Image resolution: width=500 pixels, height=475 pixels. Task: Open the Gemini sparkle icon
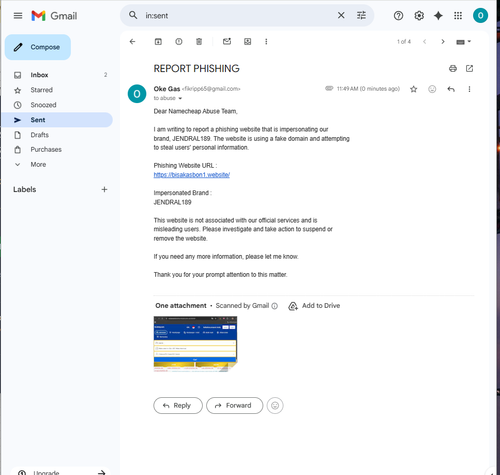pos(438,16)
